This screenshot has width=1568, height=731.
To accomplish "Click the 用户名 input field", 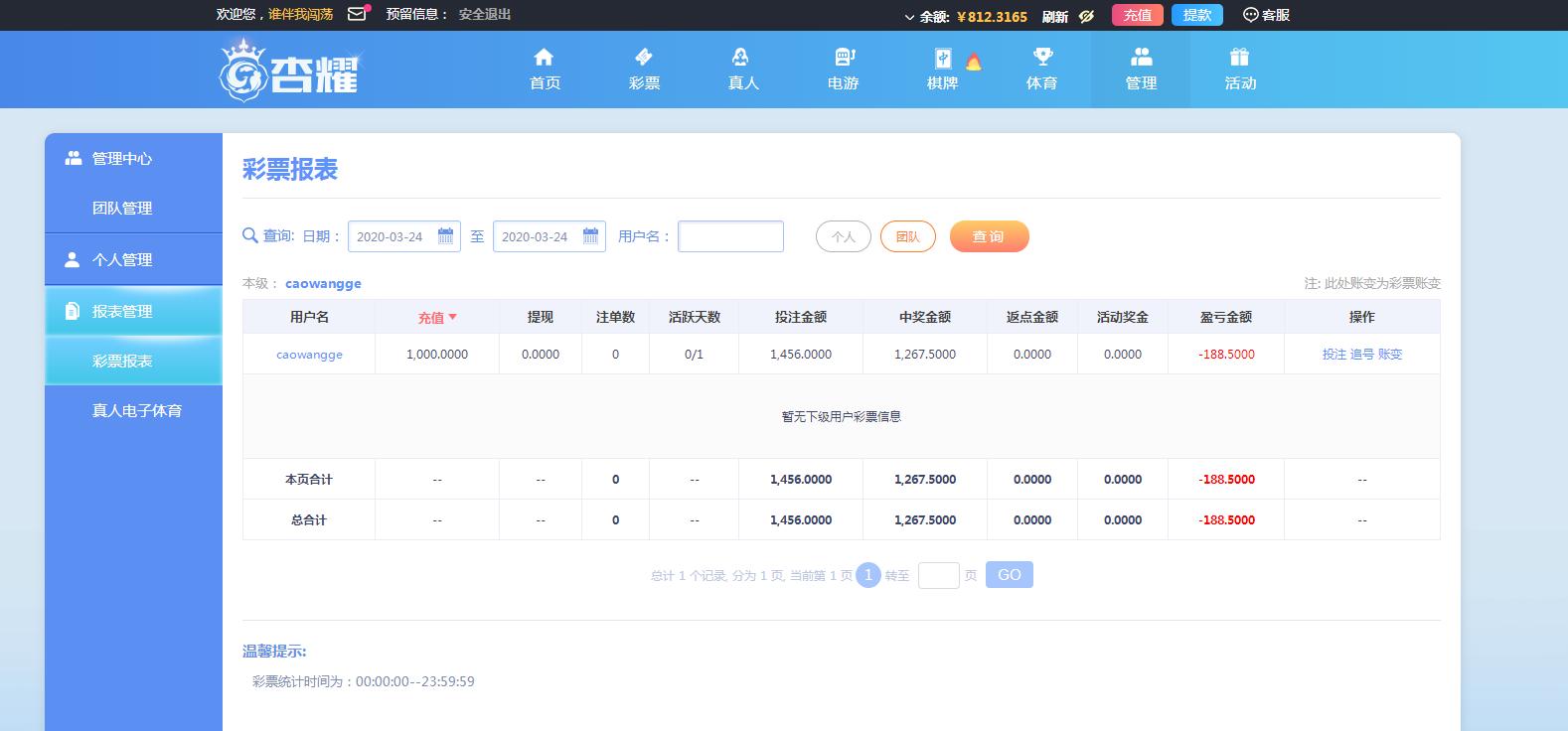I will pyautogui.click(x=730, y=236).
